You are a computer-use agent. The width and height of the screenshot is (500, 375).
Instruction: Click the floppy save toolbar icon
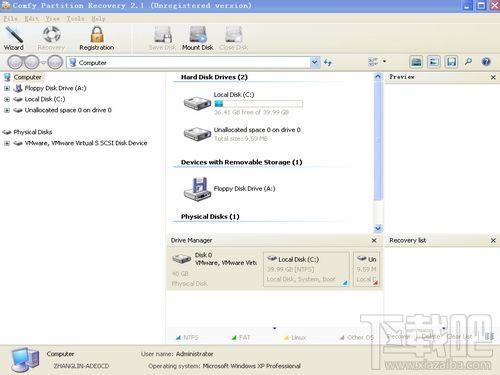[451, 62]
